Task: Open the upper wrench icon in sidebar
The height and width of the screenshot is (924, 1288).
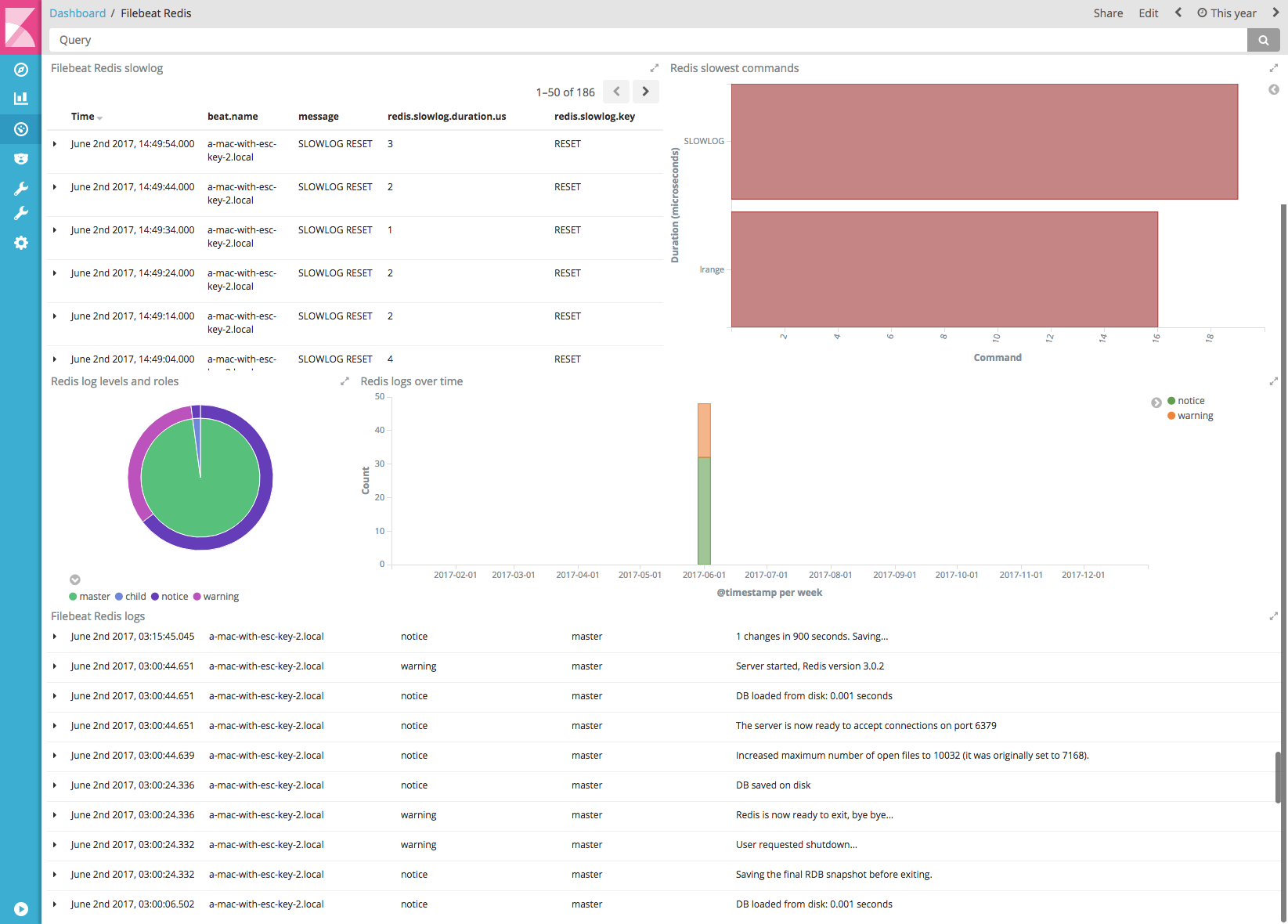Action: pos(21,189)
